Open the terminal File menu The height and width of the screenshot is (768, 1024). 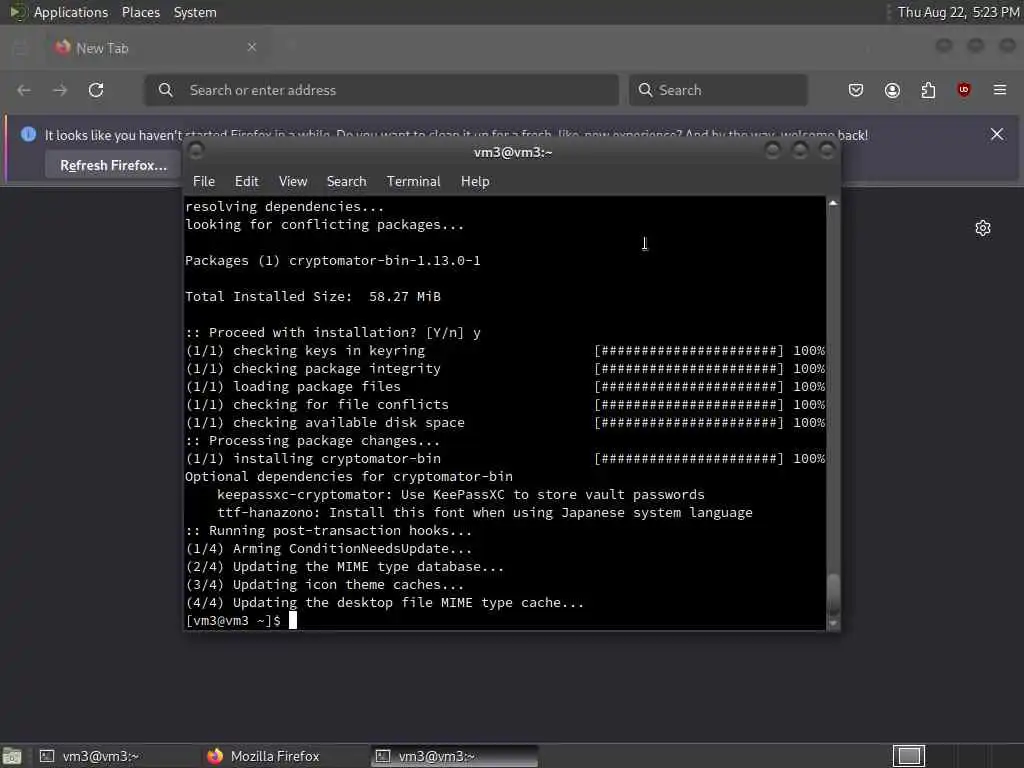[204, 182]
